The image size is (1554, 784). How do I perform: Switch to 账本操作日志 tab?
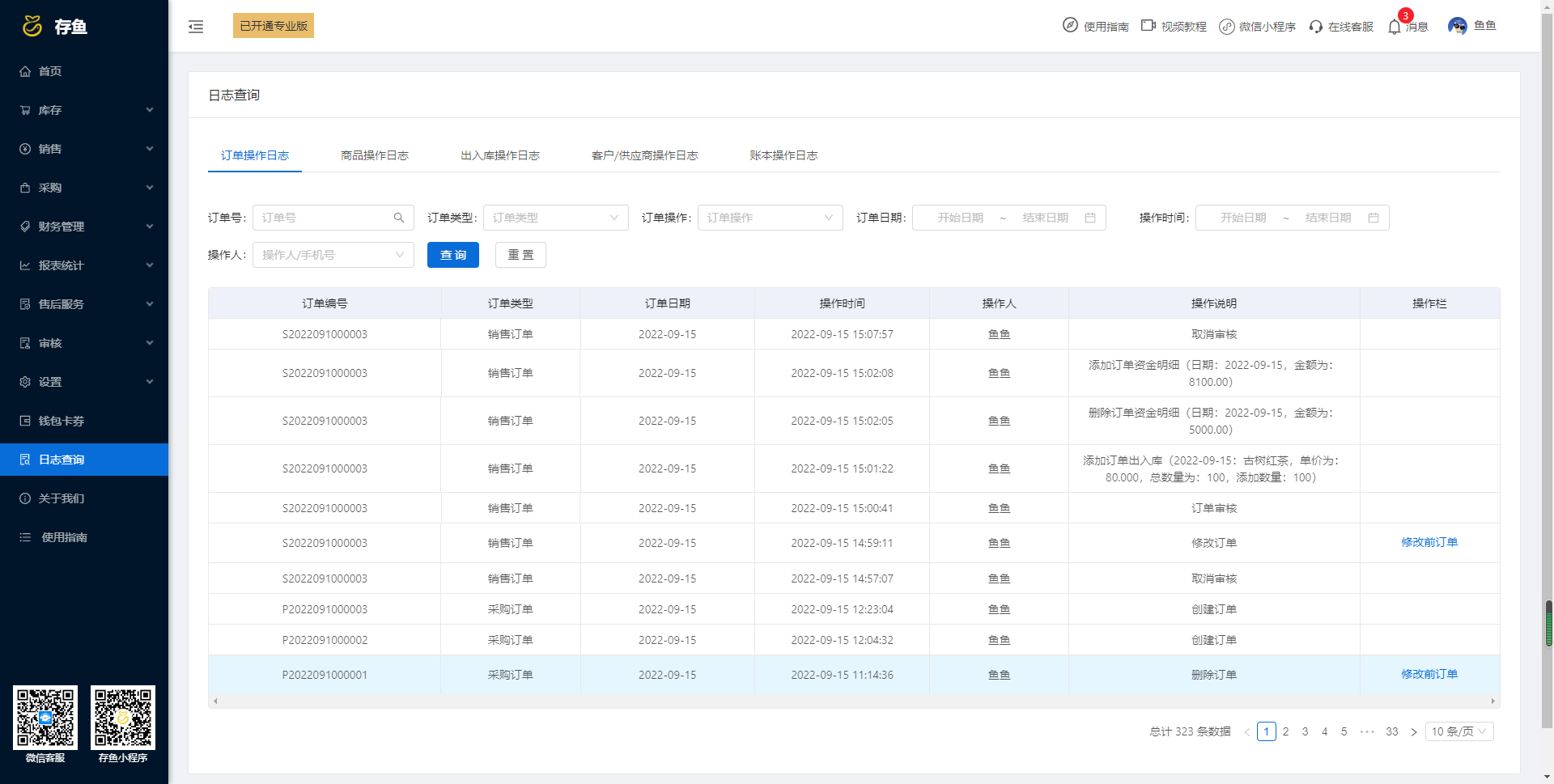[x=783, y=155]
